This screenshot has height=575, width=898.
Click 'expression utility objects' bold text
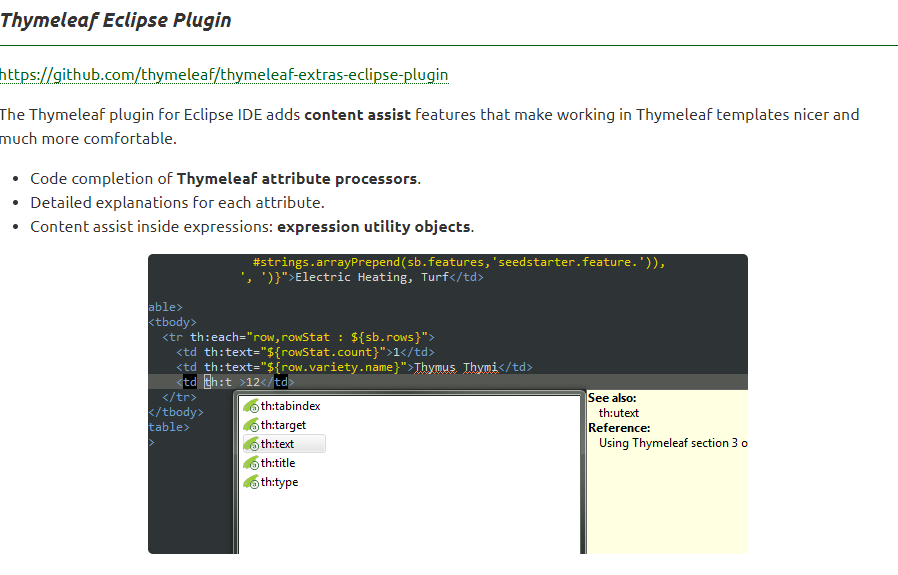tap(374, 227)
